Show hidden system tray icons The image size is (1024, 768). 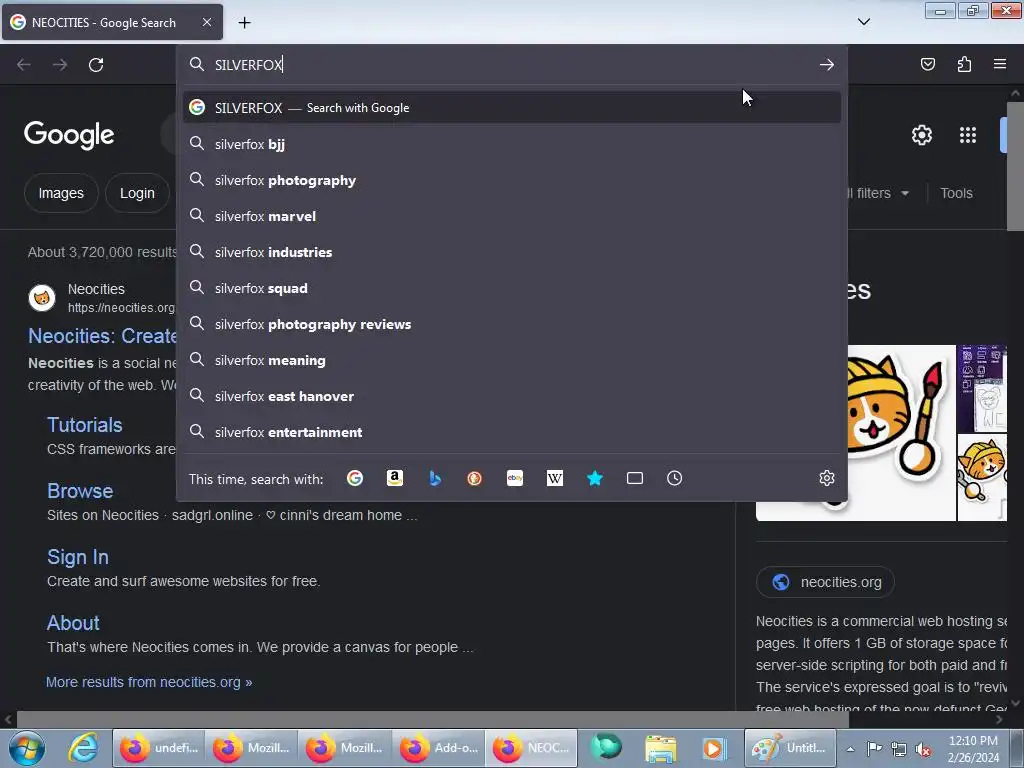click(850, 749)
